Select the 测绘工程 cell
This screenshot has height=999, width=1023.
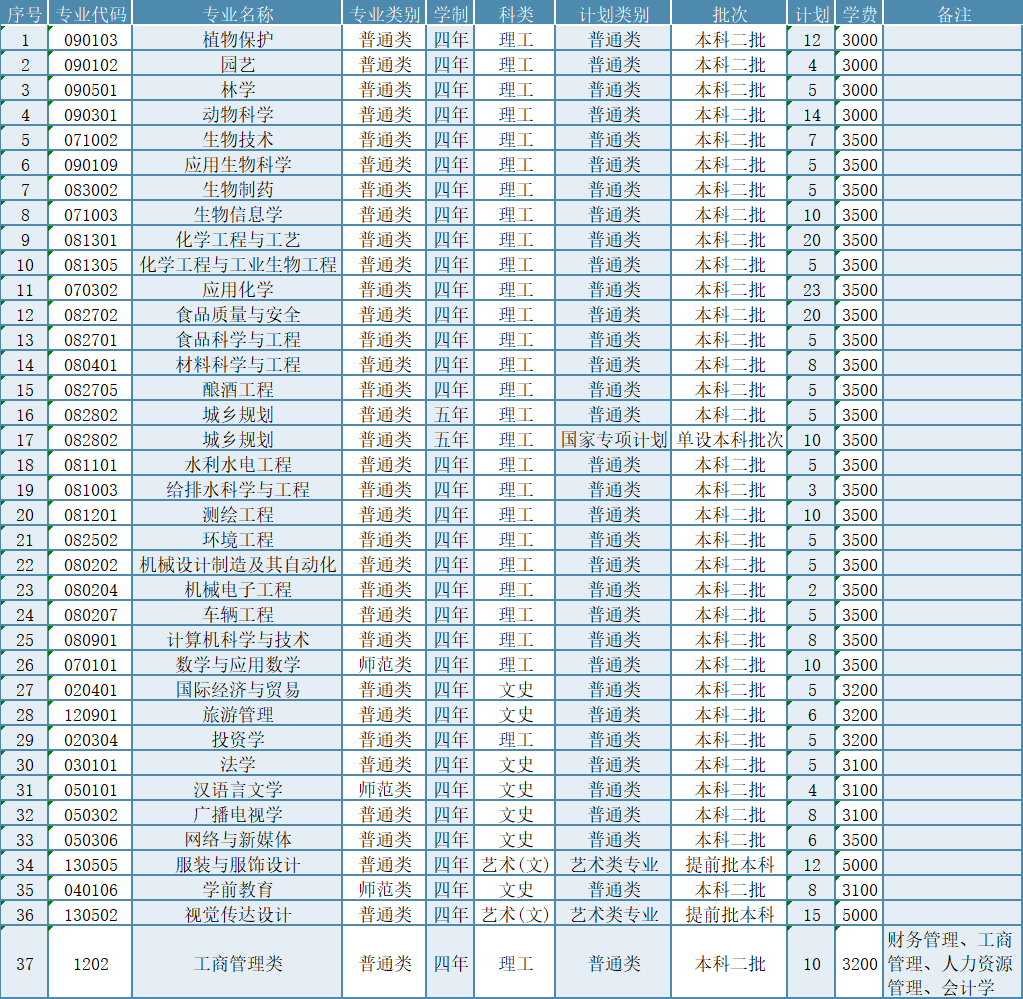pos(237,515)
